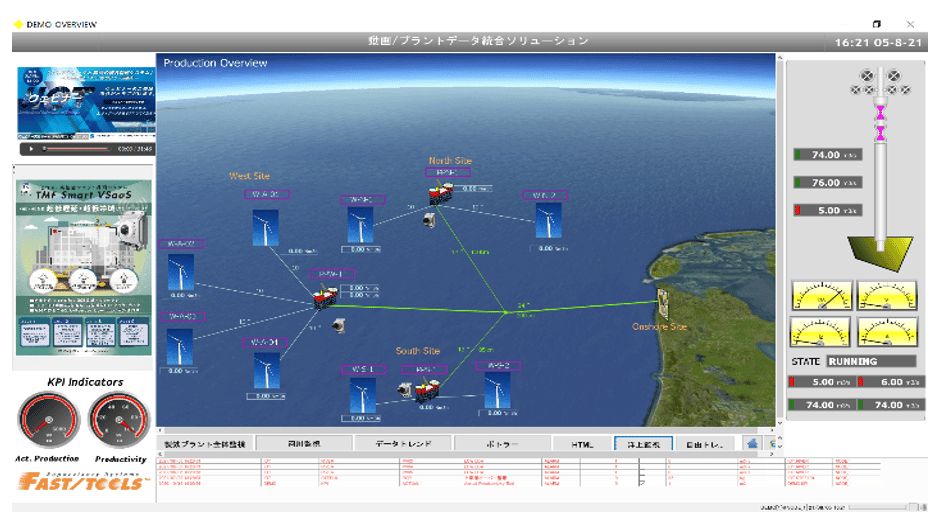
Task: Select wind turbine W-A-04 at West Site
Action: point(266,372)
